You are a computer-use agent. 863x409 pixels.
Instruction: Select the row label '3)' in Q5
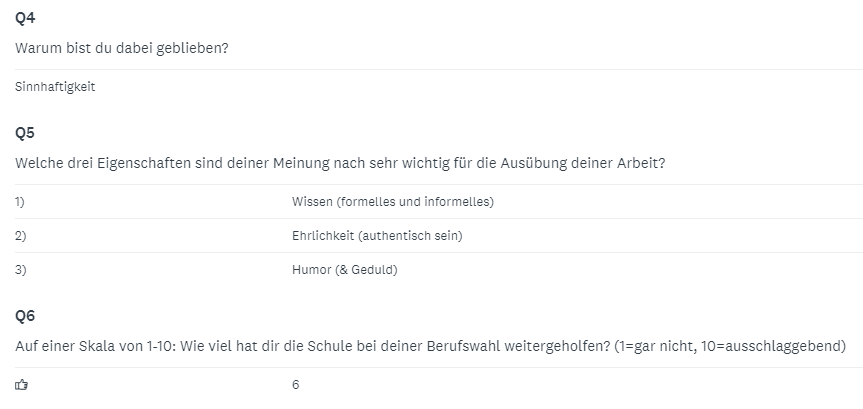[20, 270]
